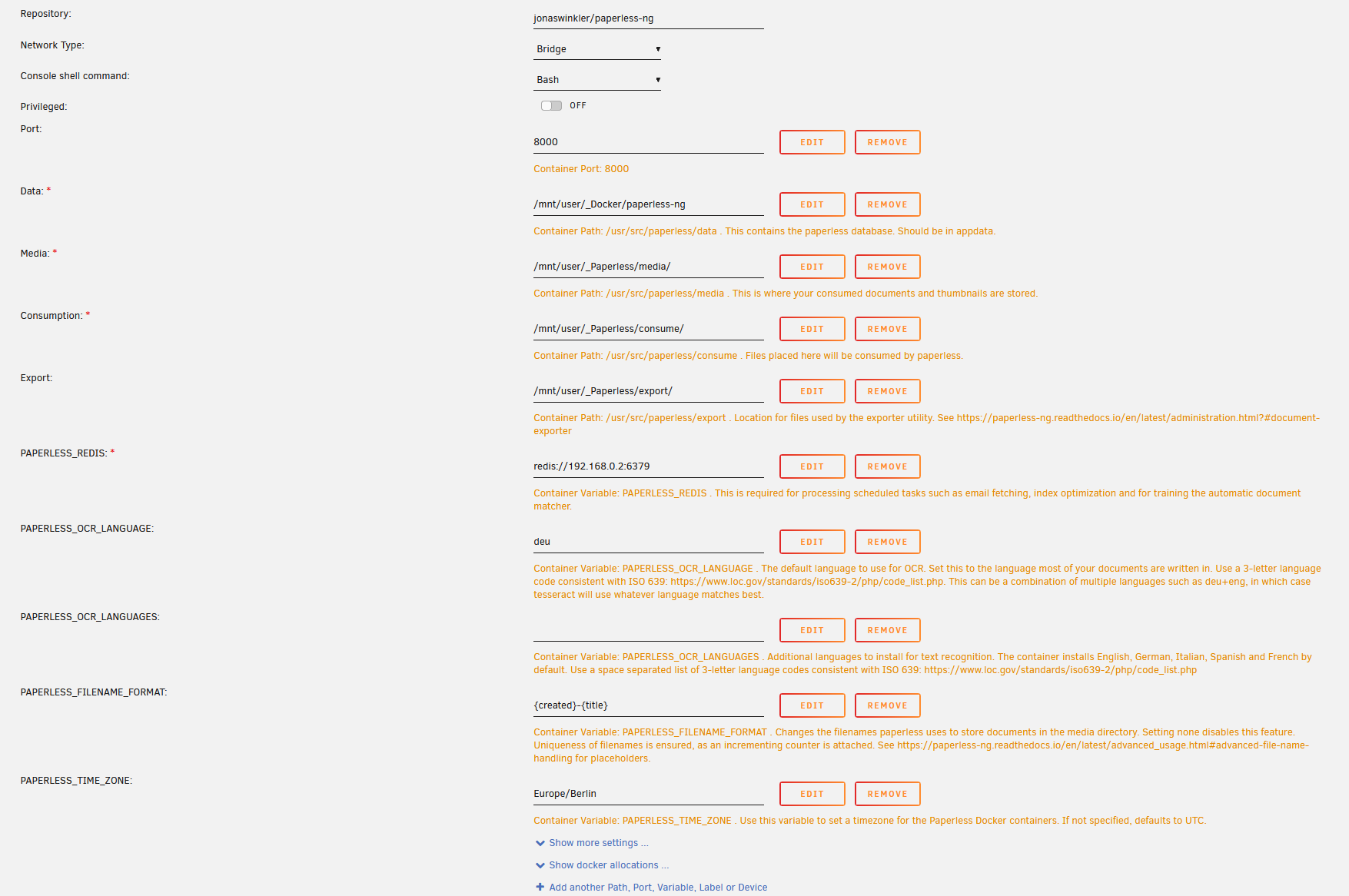
Task: Click the PAPERLESS_REDIS label
Action: pyautogui.click(x=64, y=453)
